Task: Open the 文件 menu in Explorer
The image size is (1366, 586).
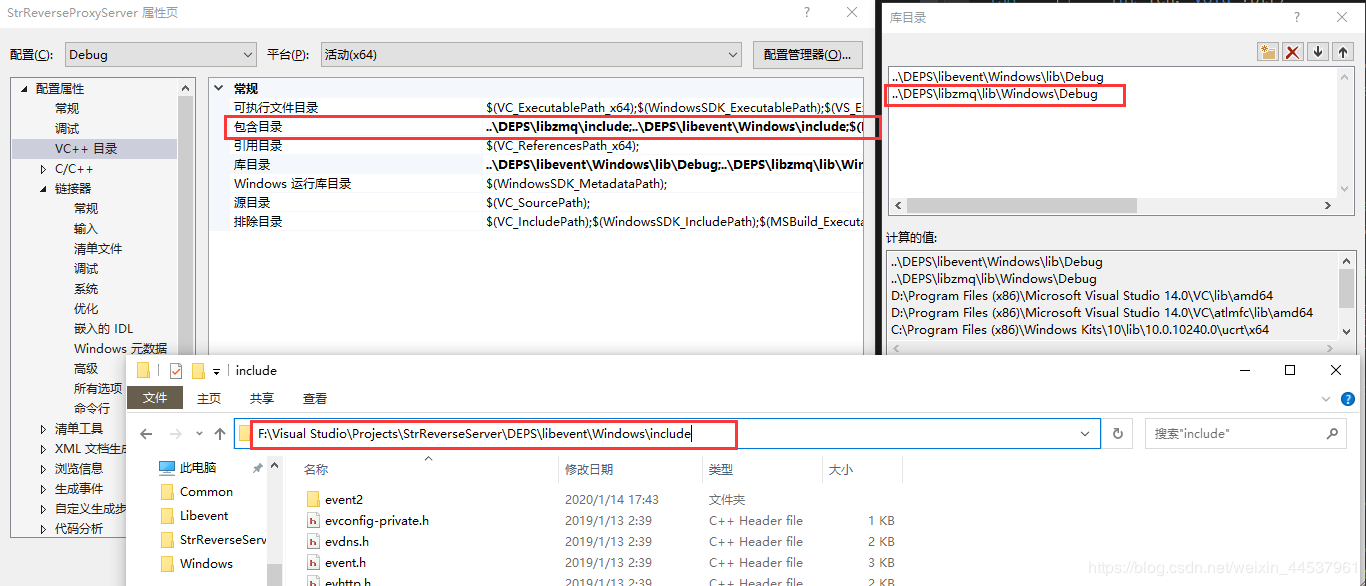Action: point(155,398)
